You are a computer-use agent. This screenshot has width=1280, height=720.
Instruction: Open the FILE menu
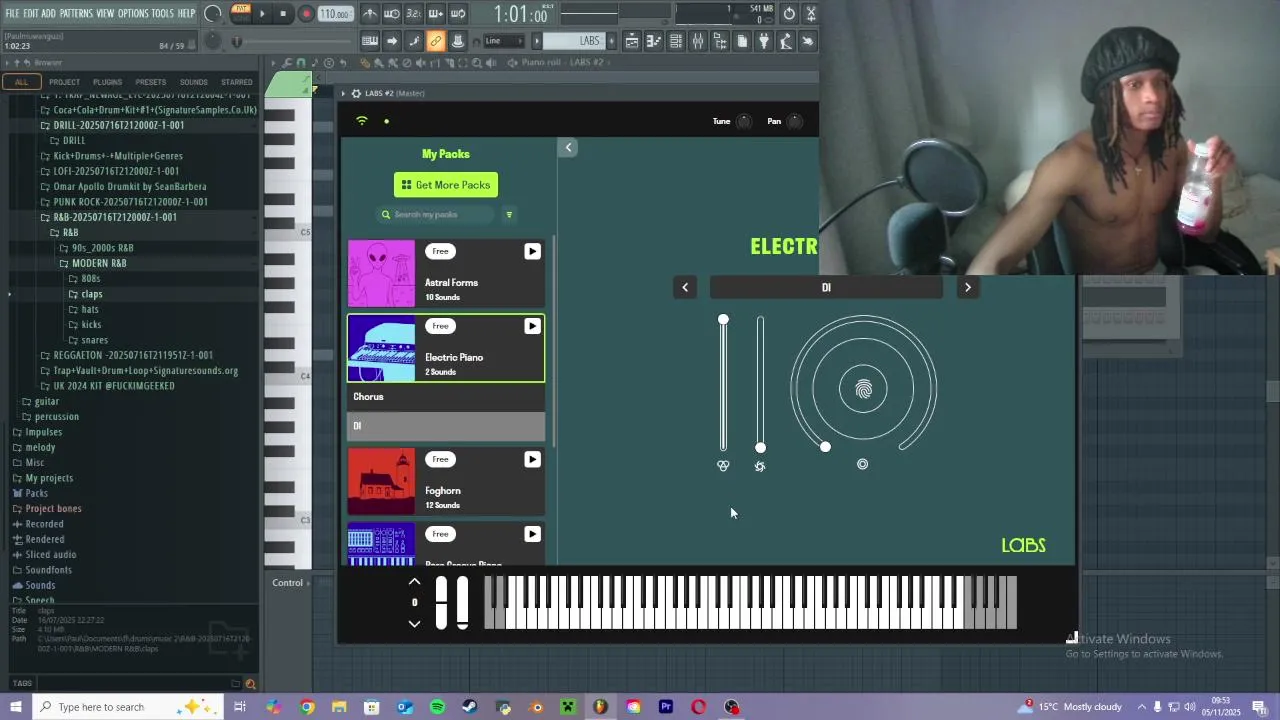click(12, 13)
